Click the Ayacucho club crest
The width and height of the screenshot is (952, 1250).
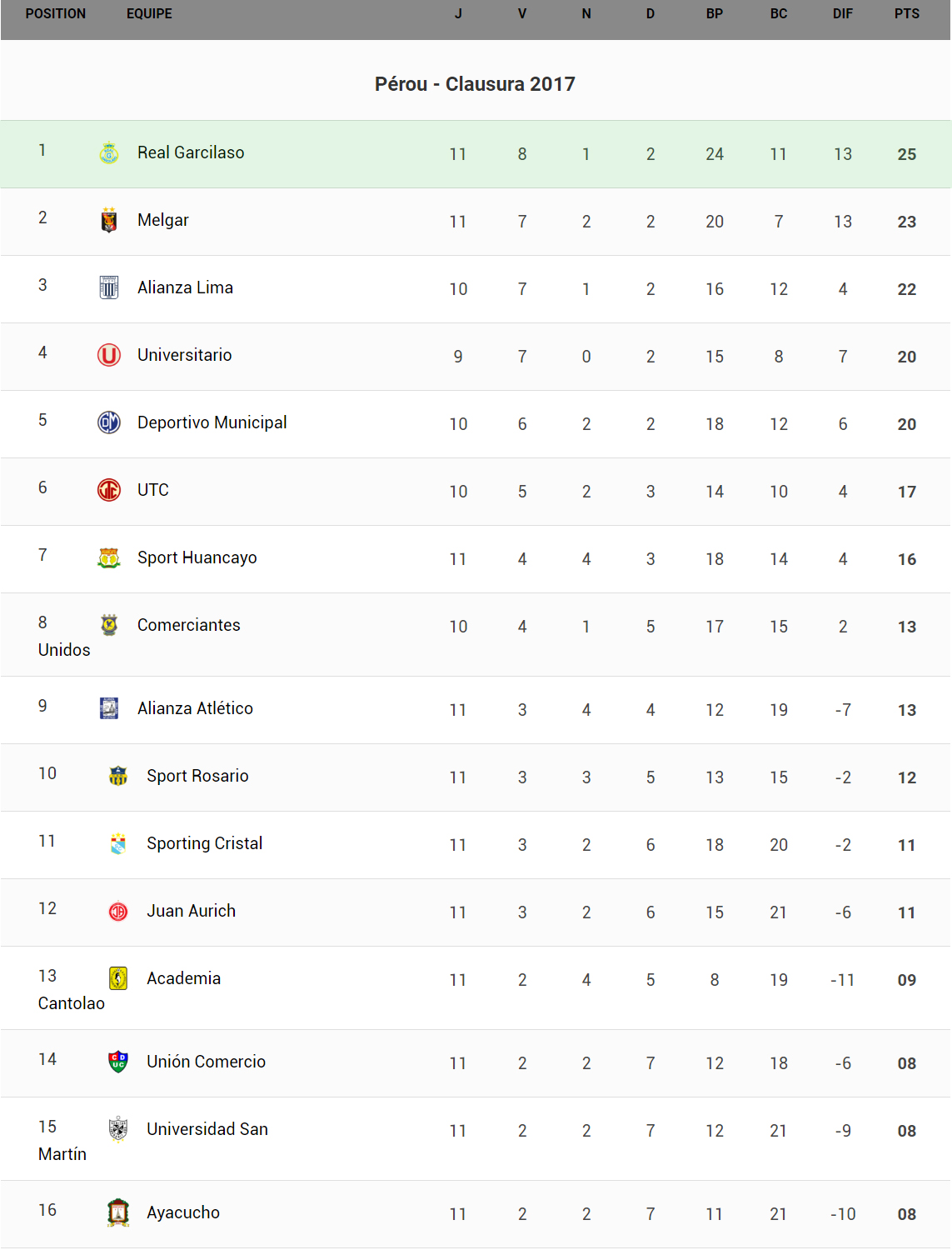pos(118,1212)
